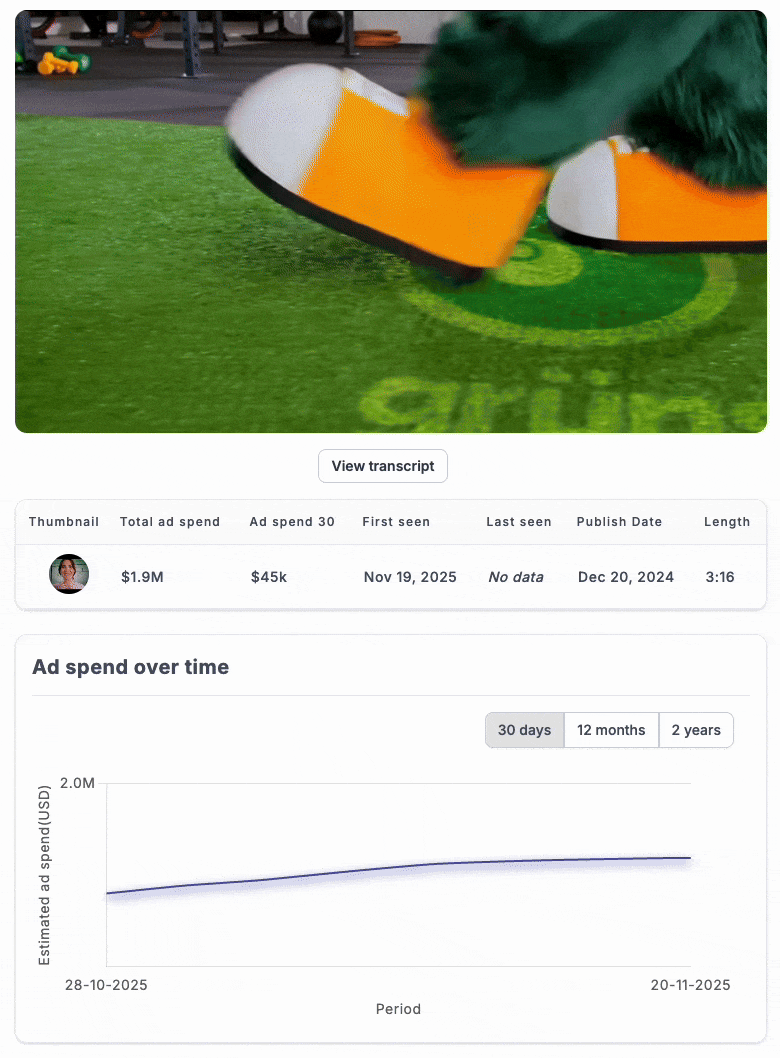
Task: Sort by the Last seen column
Action: pyautogui.click(x=517, y=522)
